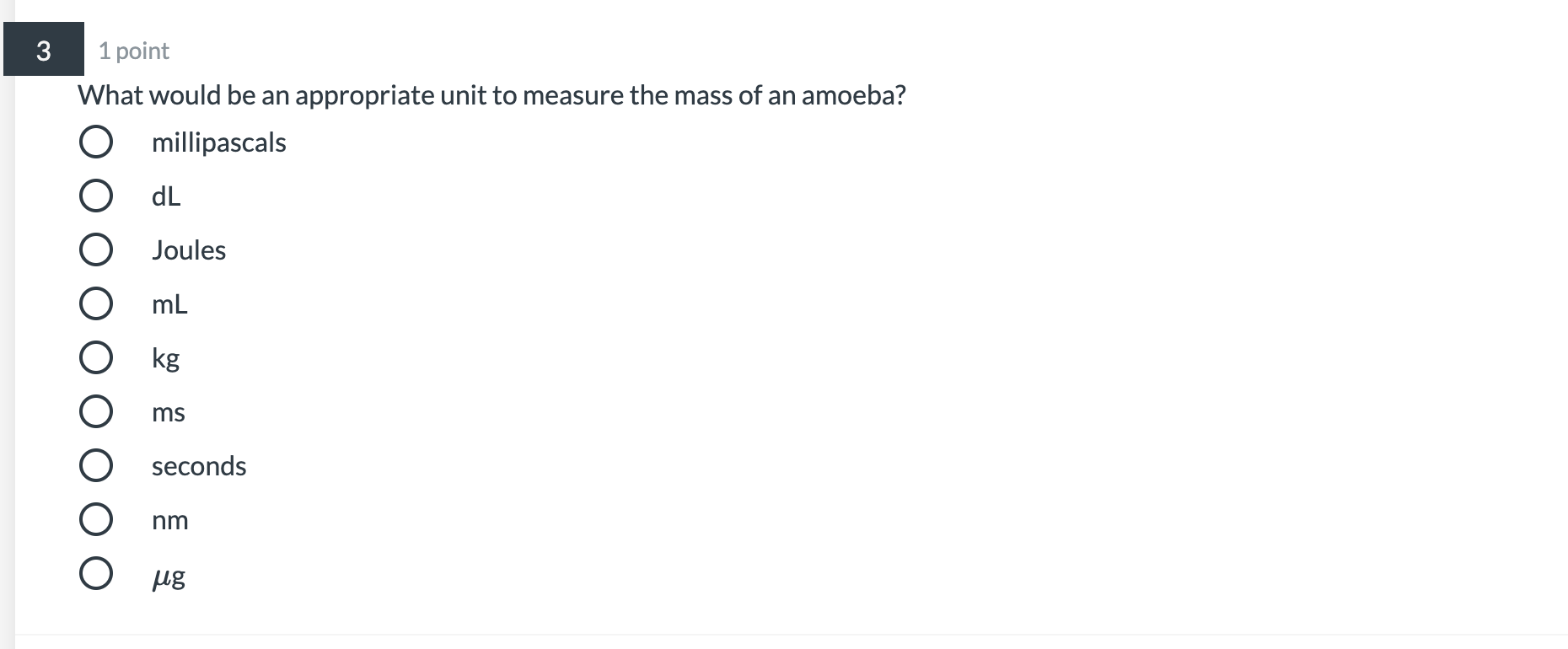Click the millipascals answer label
Viewport: 1568px width, 649px height.
pos(219,142)
